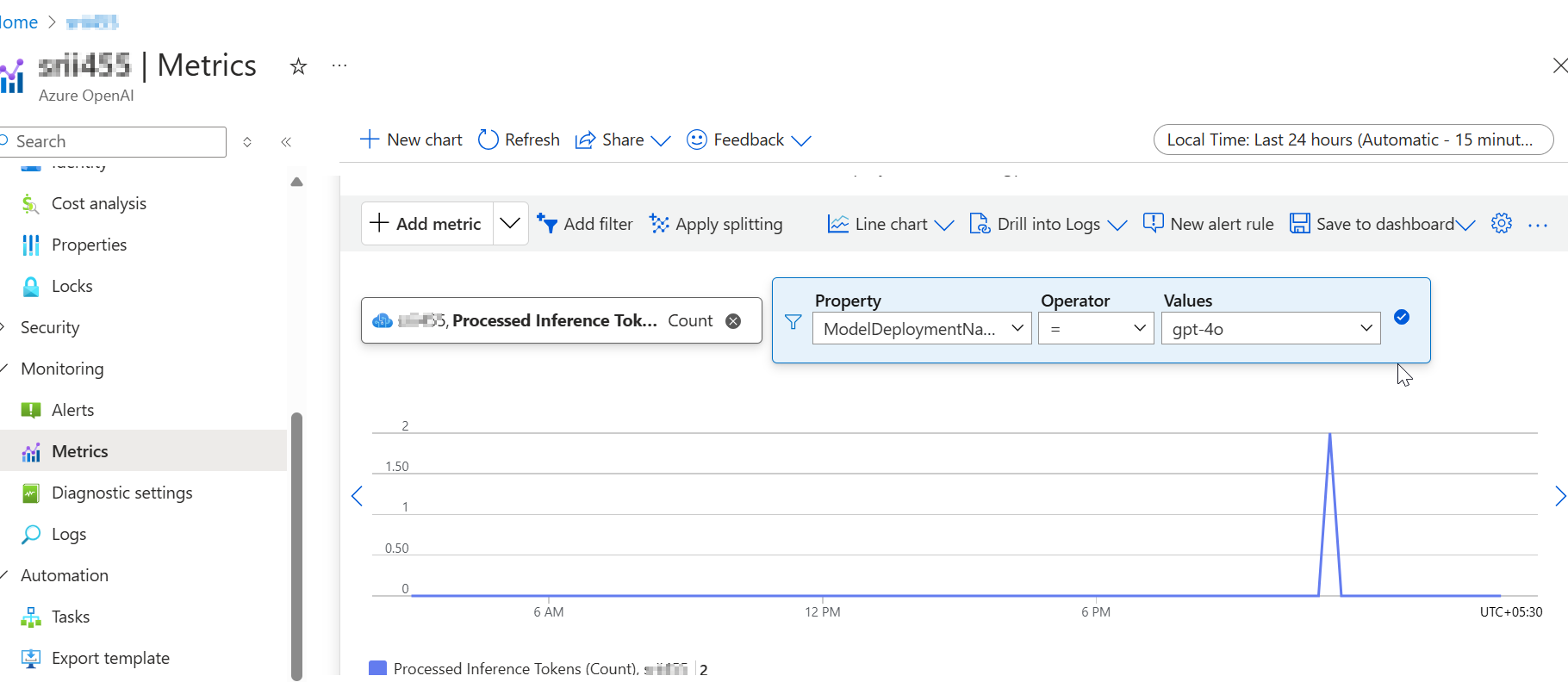The height and width of the screenshot is (682, 1568).
Task: Open the ellipsis menu beside page title
Action: (x=339, y=65)
